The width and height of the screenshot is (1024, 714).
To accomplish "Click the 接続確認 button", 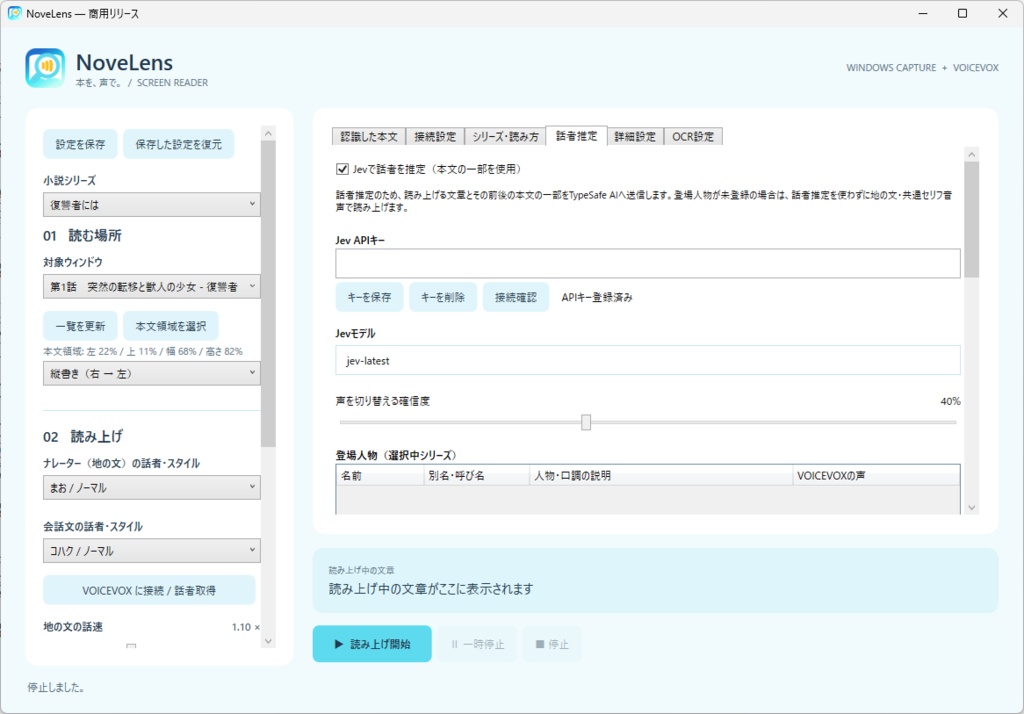I will point(516,297).
